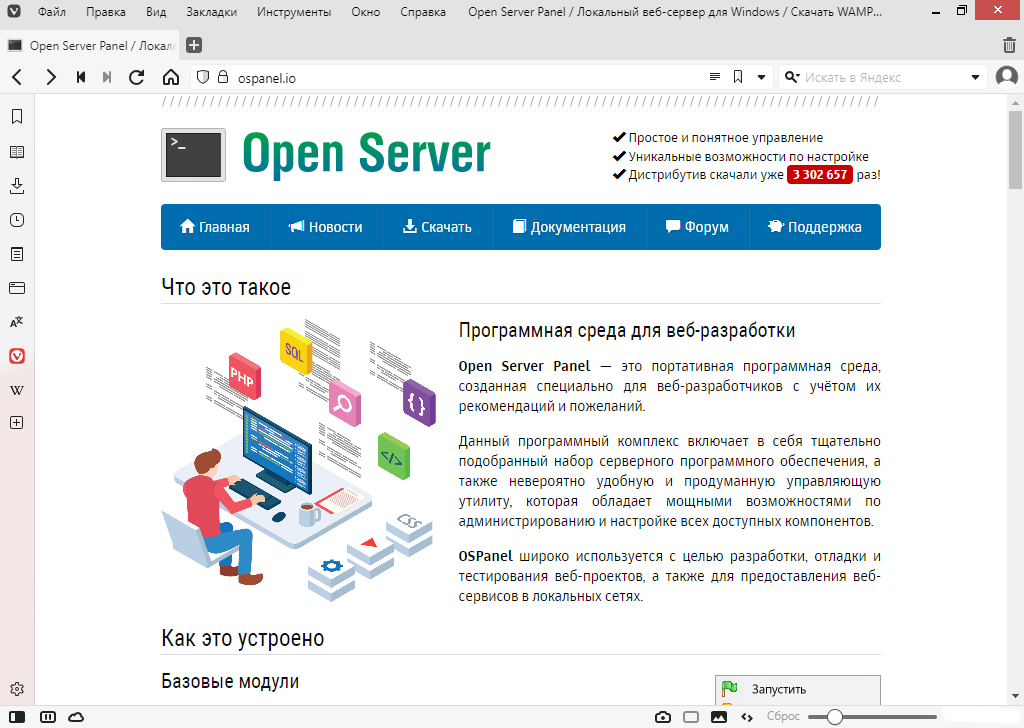Click the ospanel.io address field
The width and height of the screenshot is (1024, 728).
tap(450, 77)
